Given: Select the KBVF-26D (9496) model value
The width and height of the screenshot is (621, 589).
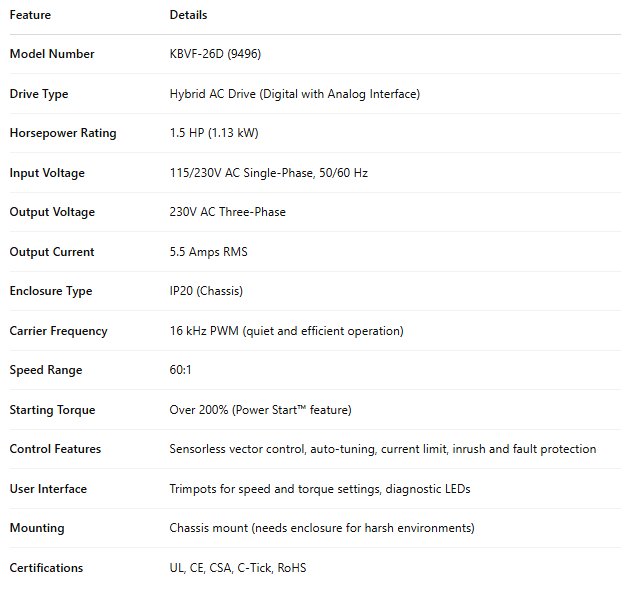Looking at the screenshot, I should 215,54.
